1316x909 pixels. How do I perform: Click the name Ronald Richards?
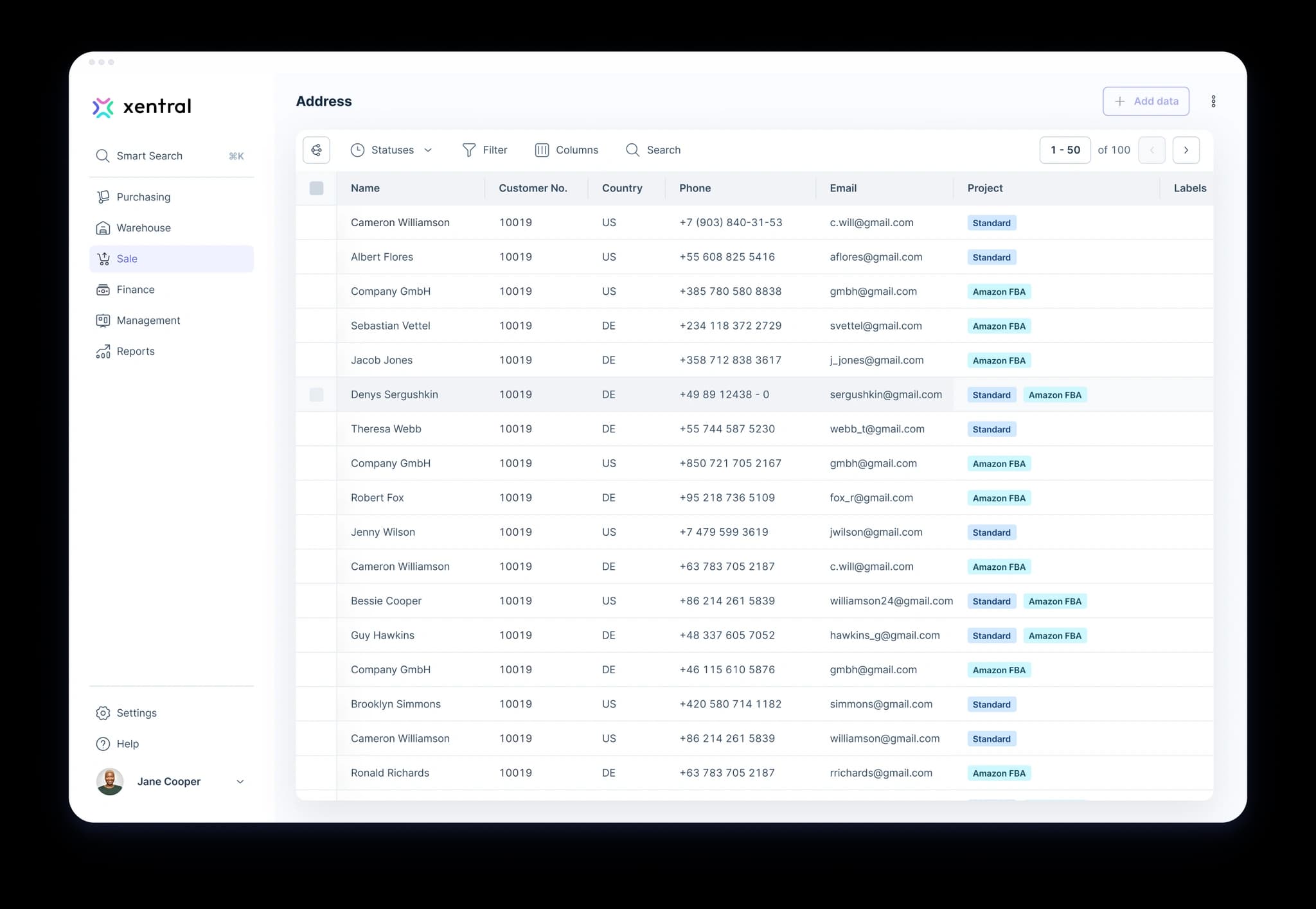[390, 773]
